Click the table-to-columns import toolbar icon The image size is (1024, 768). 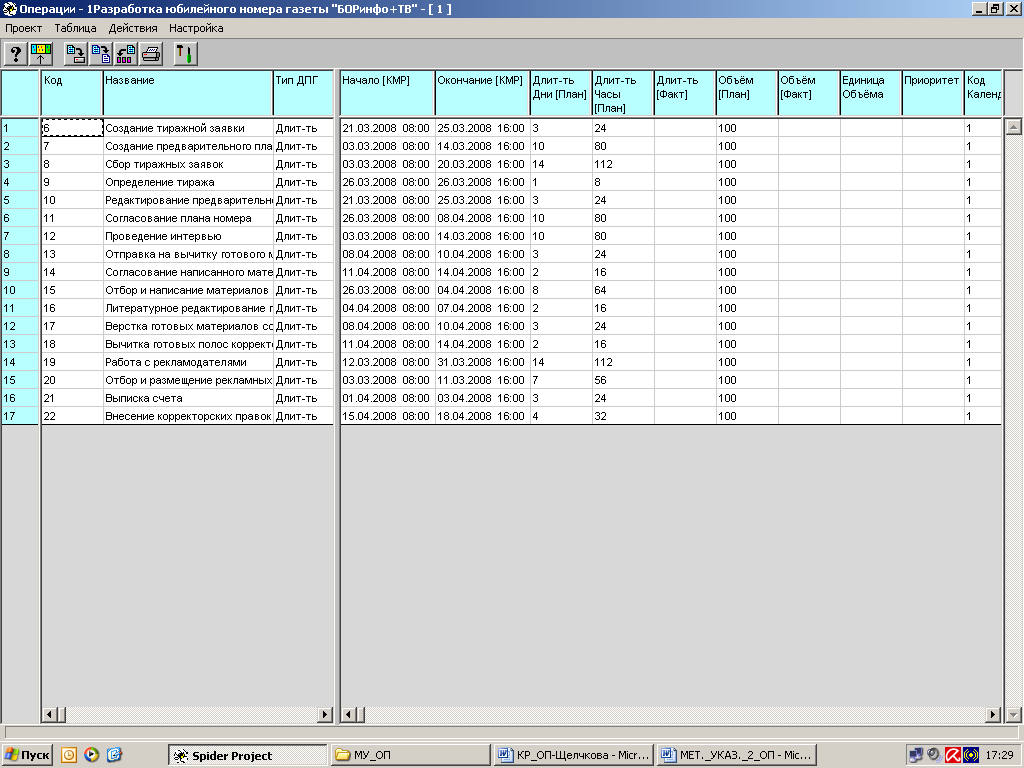(x=125, y=54)
